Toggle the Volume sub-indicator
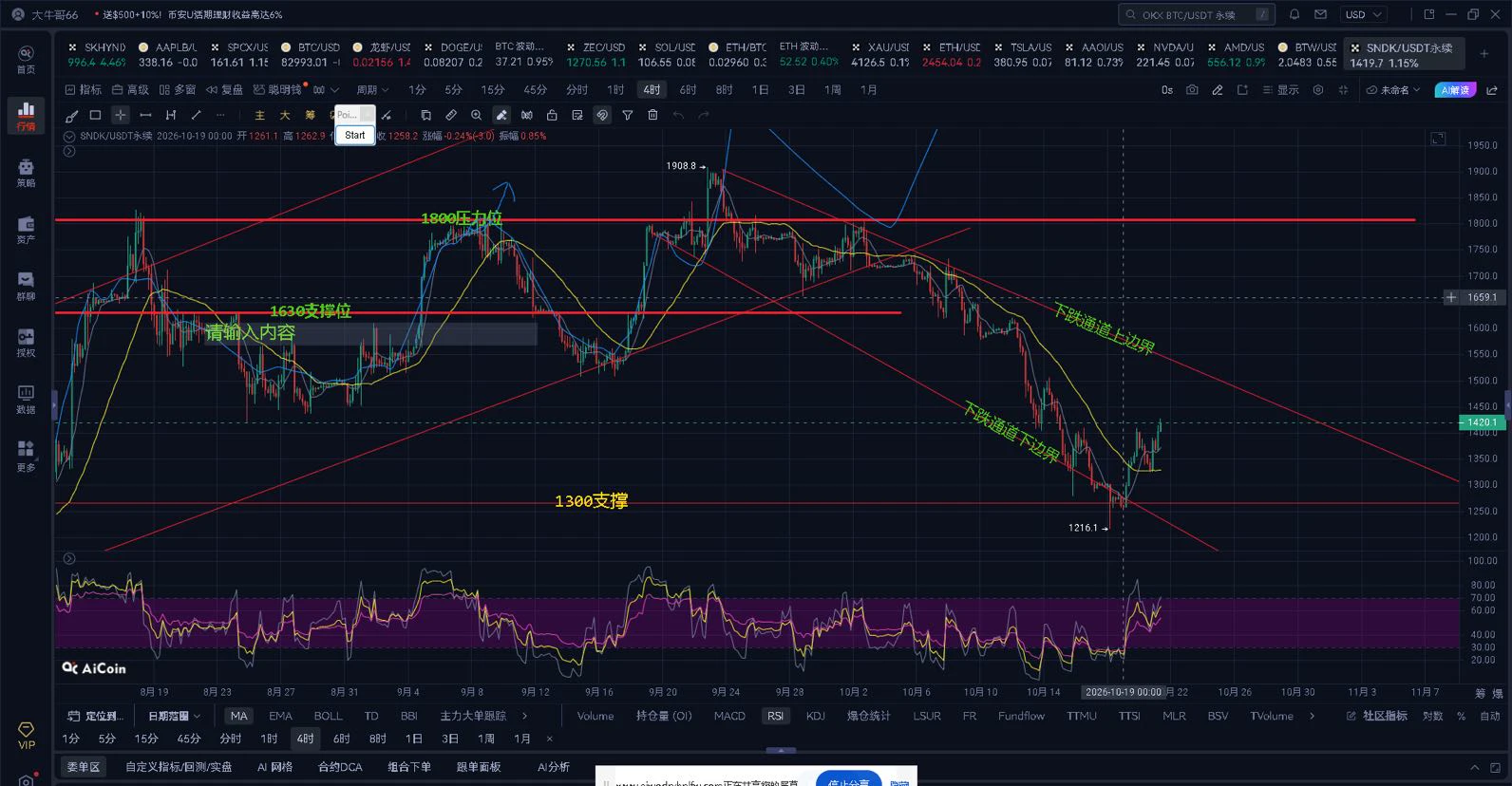The width and height of the screenshot is (1512, 786). point(595,716)
